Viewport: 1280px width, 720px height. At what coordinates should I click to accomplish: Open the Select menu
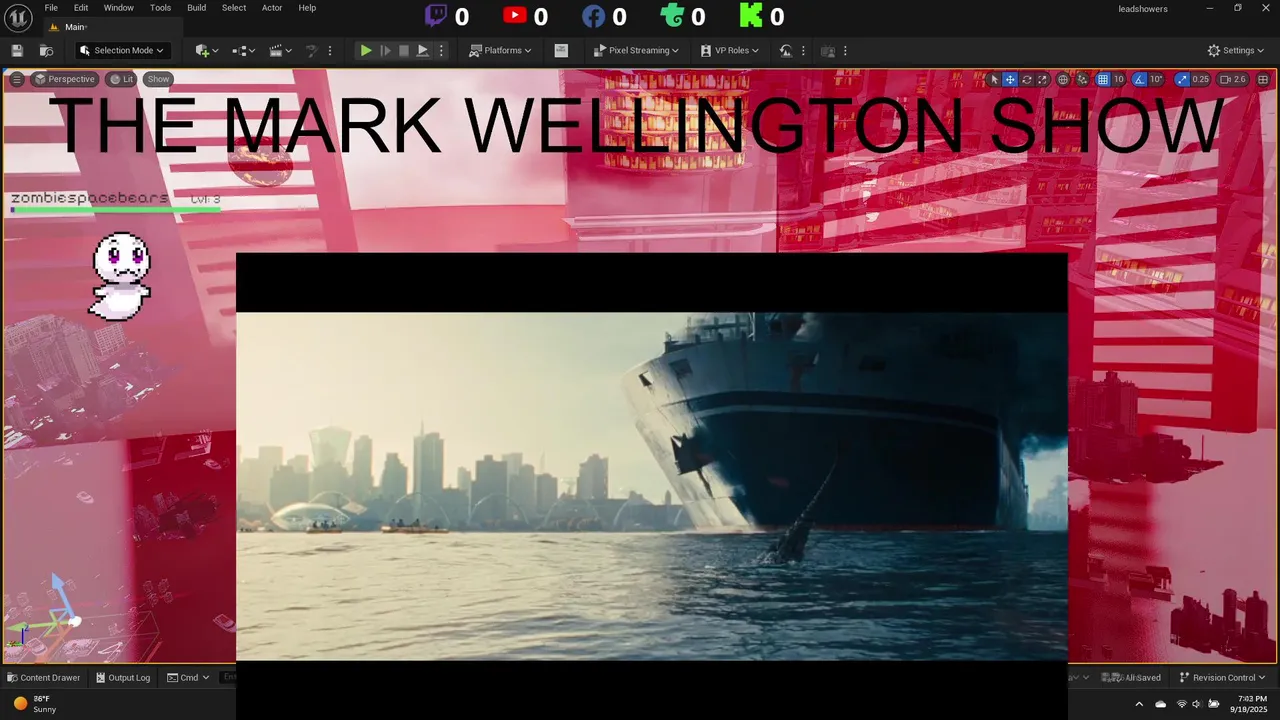click(234, 8)
